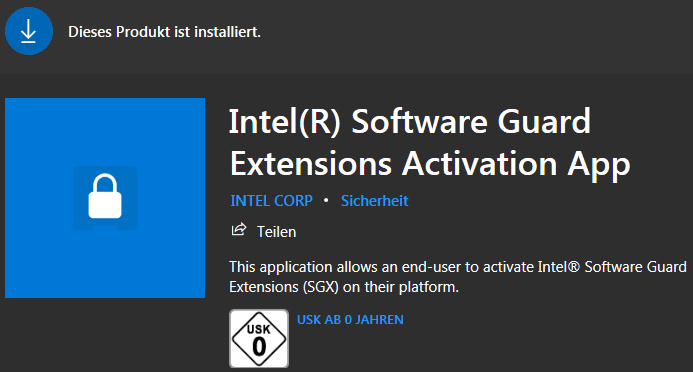Click the description line starting 'This application allows'

[458, 267]
